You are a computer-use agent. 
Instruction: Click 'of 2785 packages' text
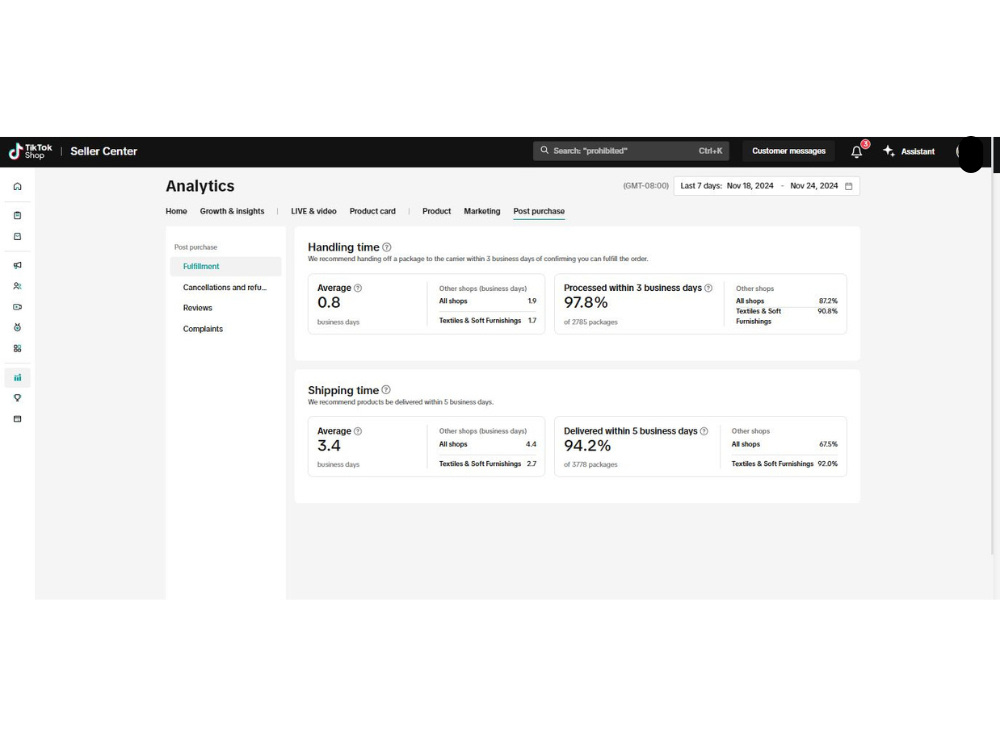coord(591,322)
